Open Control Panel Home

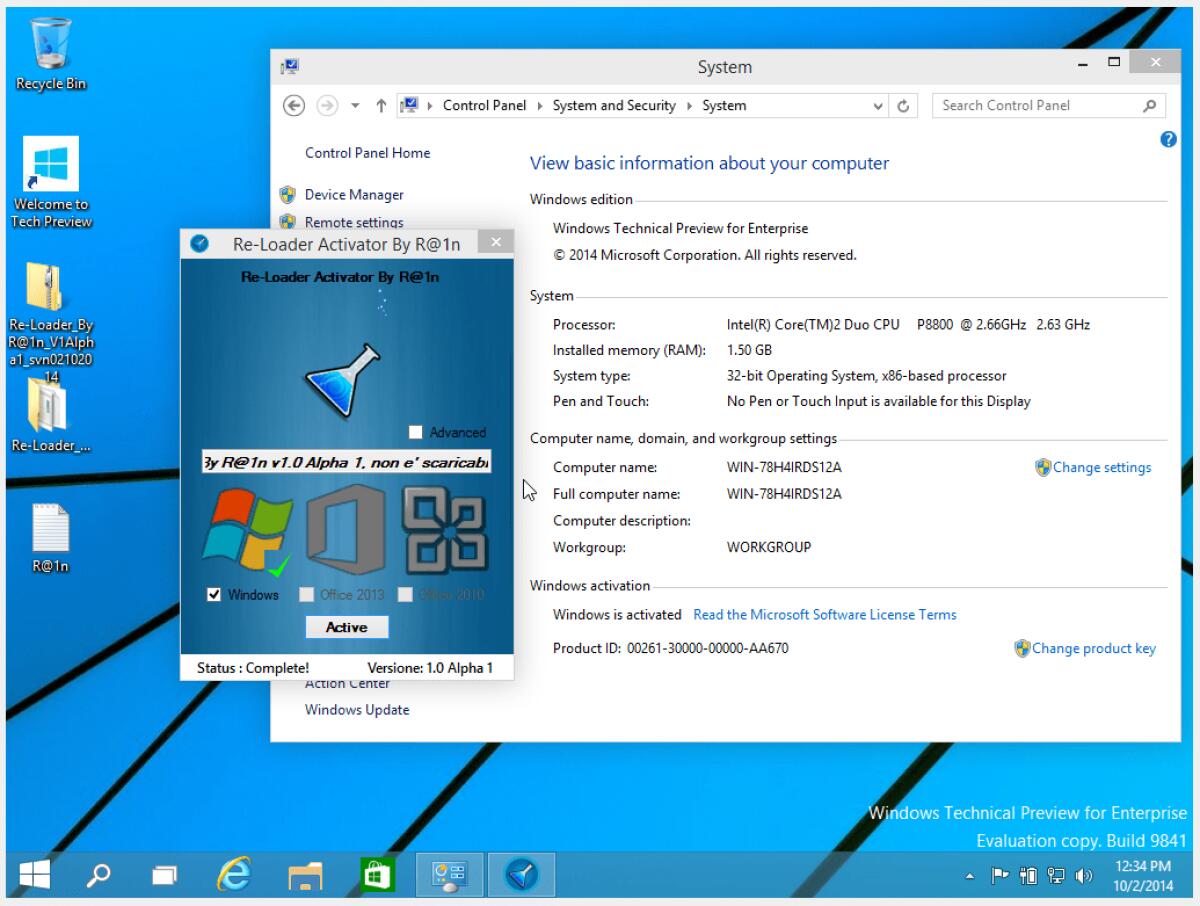(x=367, y=153)
